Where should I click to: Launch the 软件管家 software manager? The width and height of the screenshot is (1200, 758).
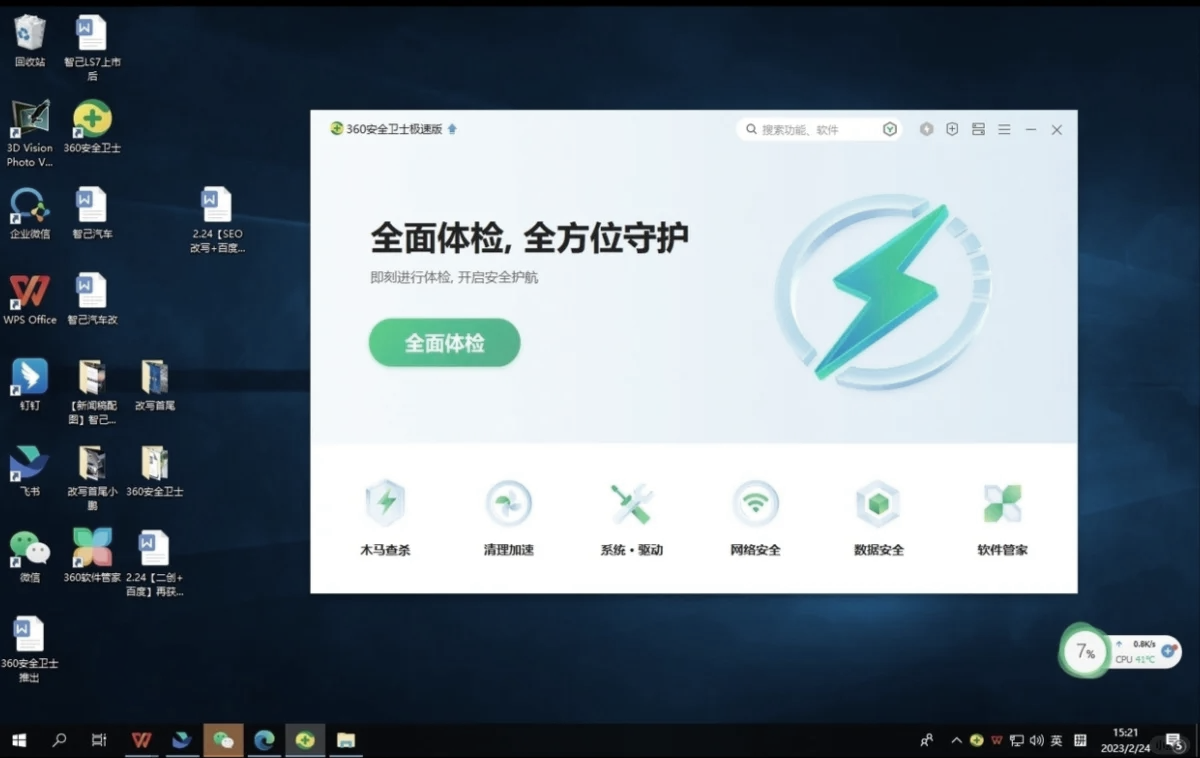click(x=1001, y=512)
